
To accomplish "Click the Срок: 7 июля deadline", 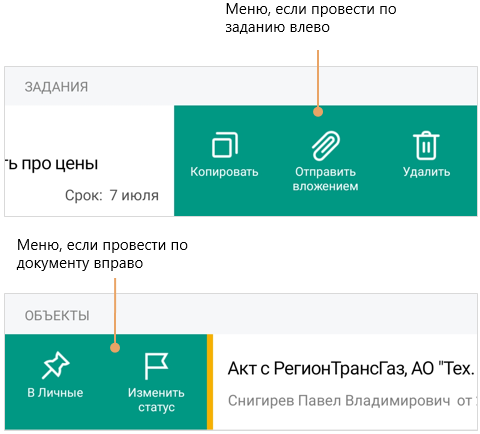I will tap(112, 195).
